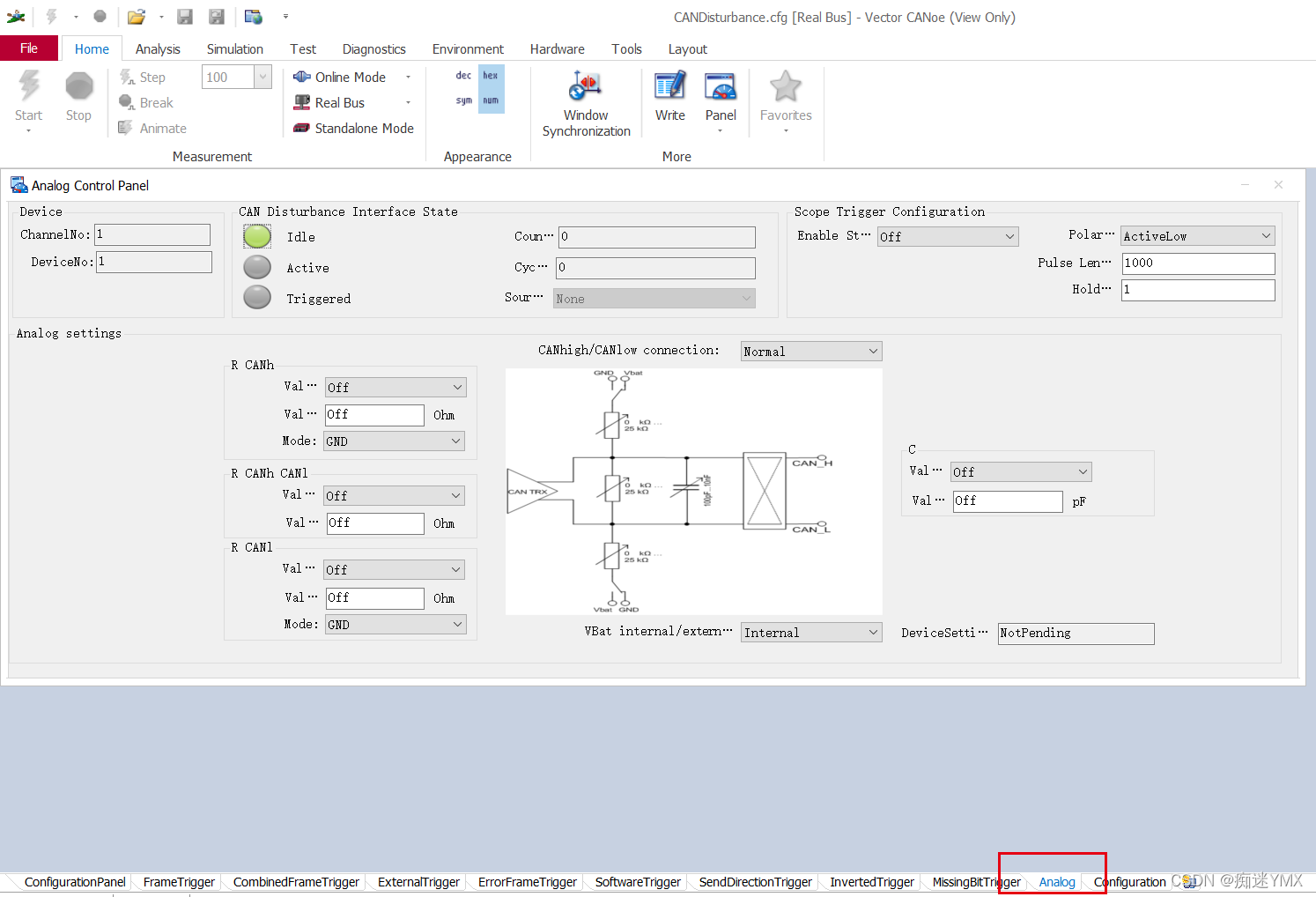
Task: Click the Analog Control Panel title icon
Action: [x=18, y=185]
